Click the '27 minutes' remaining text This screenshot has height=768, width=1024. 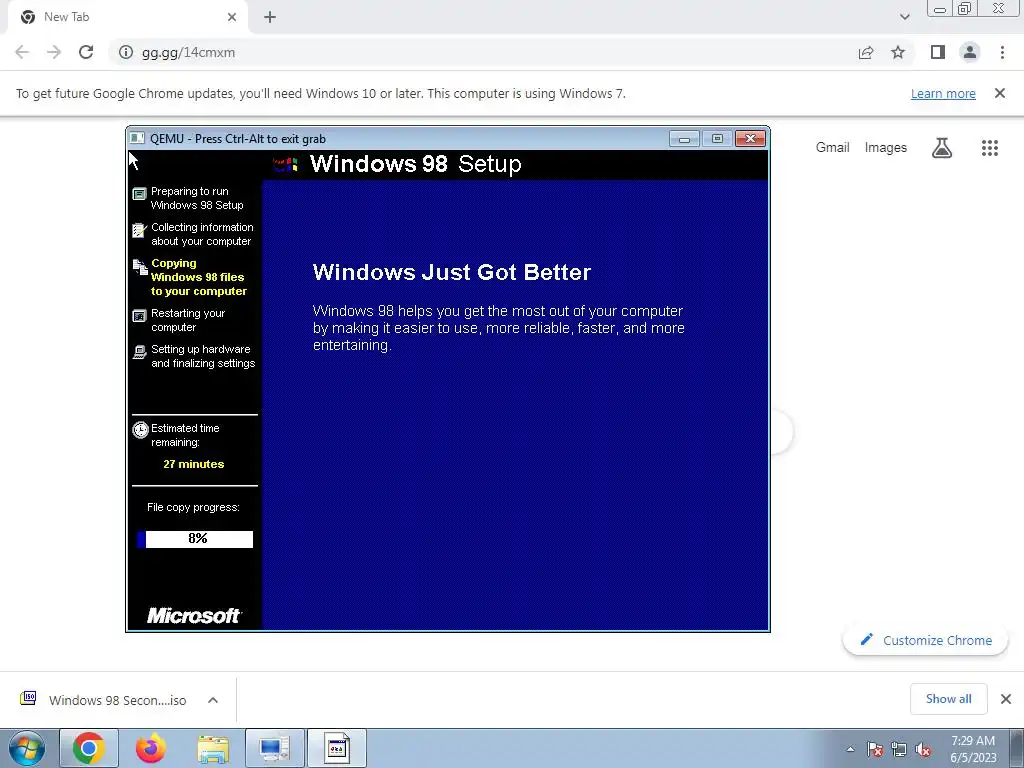coord(193,464)
